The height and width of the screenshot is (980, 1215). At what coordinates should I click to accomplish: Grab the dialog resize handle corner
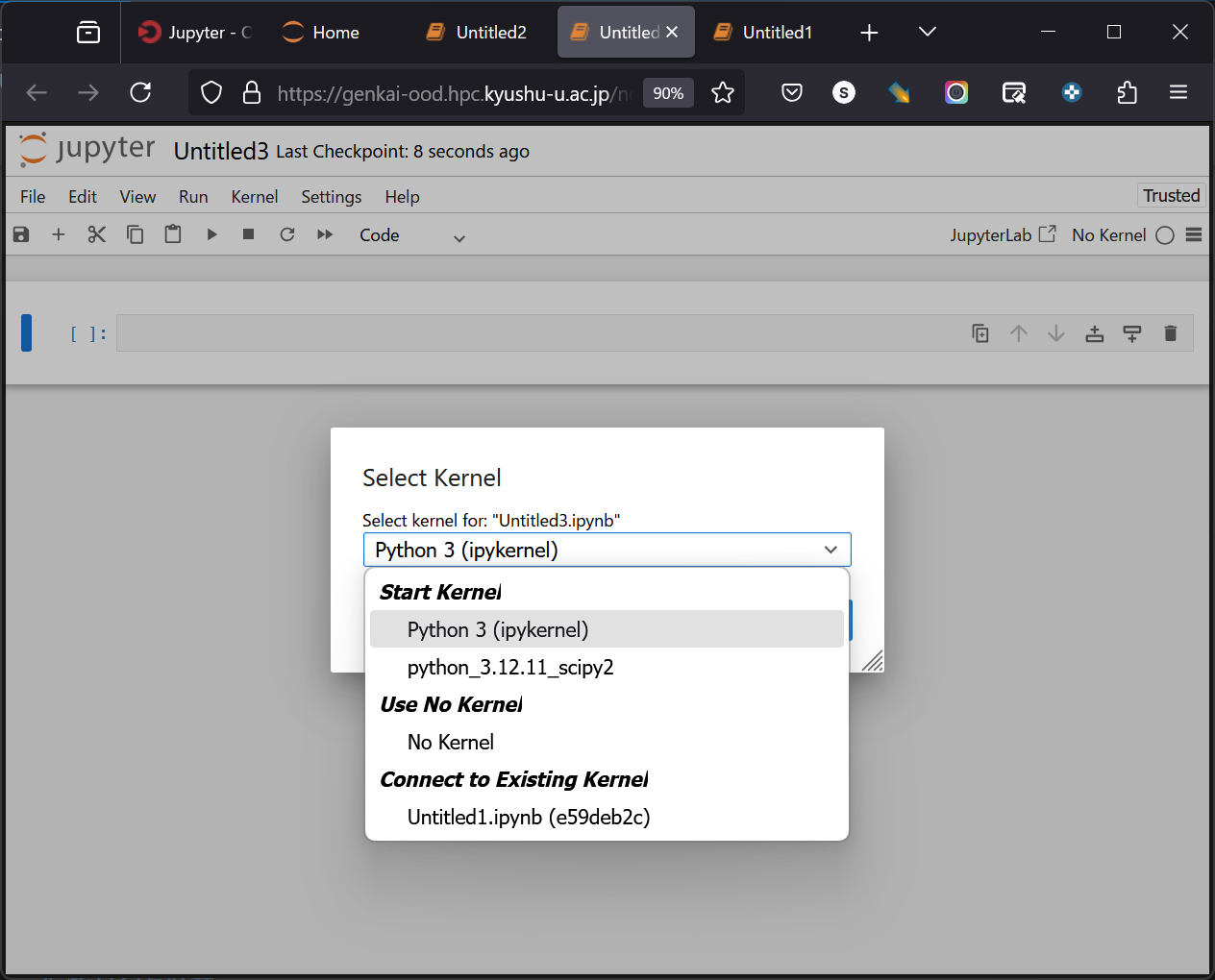873,661
